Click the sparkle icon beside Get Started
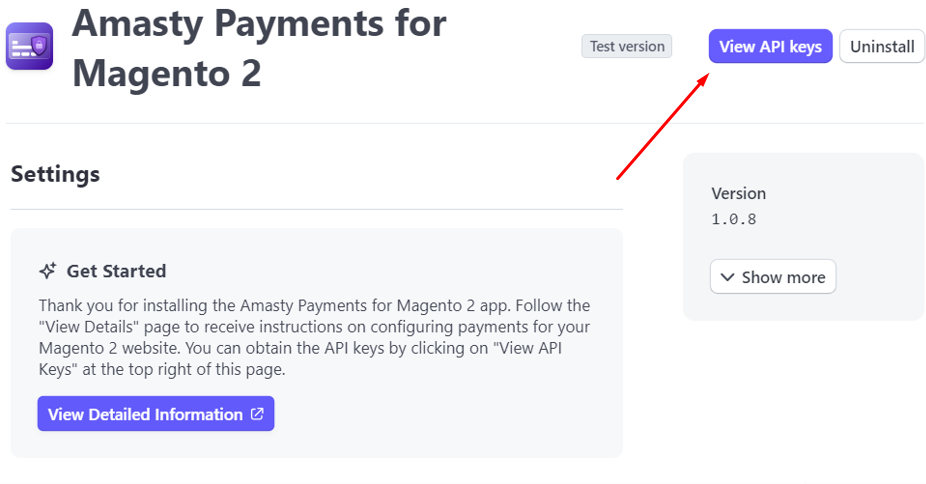The height and width of the screenshot is (484, 926). 48,271
